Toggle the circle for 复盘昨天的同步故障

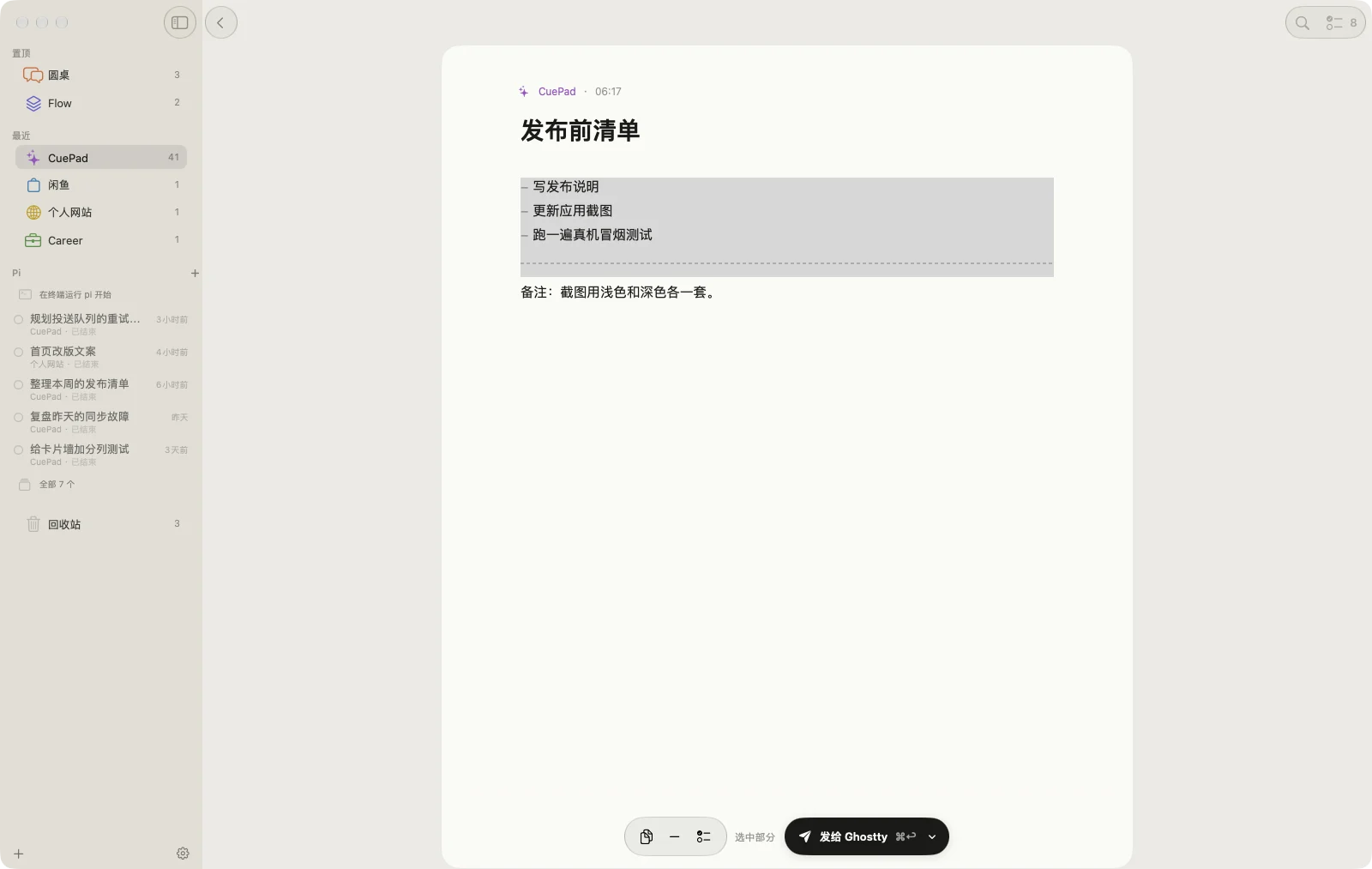[x=18, y=417]
